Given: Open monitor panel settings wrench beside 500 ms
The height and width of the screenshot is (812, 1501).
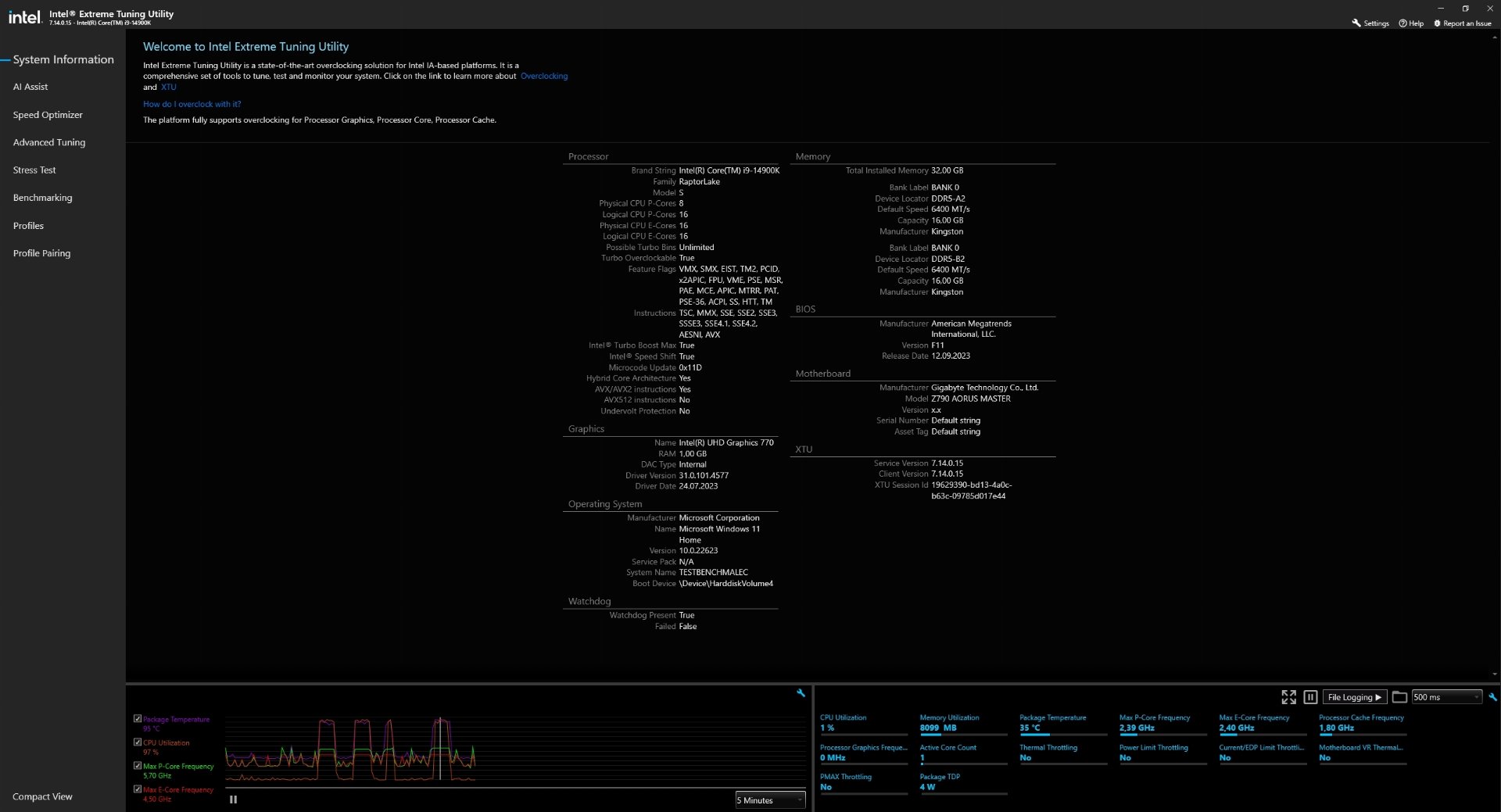Looking at the screenshot, I should coord(1492,697).
